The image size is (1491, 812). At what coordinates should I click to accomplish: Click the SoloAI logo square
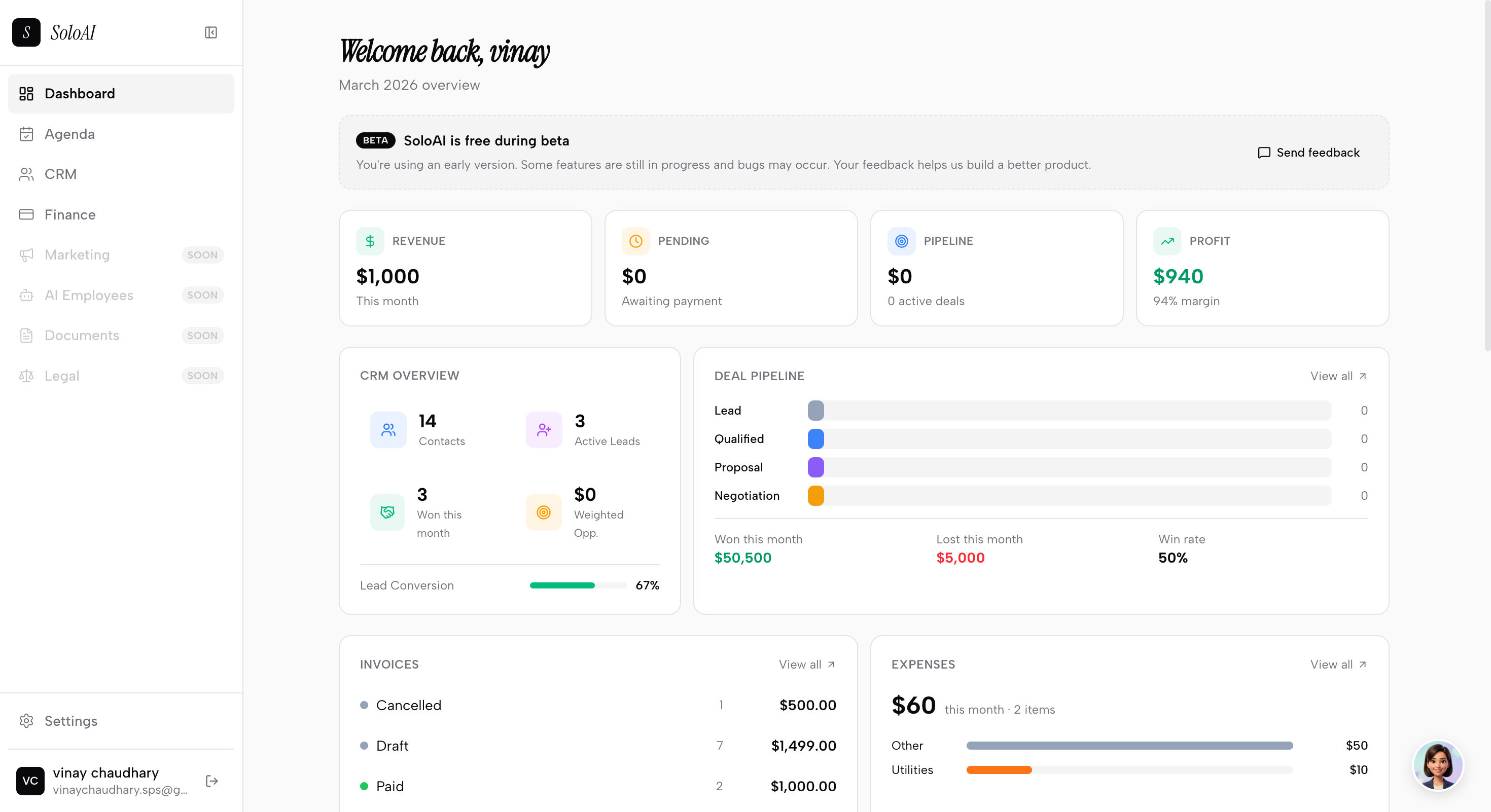(26, 32)
